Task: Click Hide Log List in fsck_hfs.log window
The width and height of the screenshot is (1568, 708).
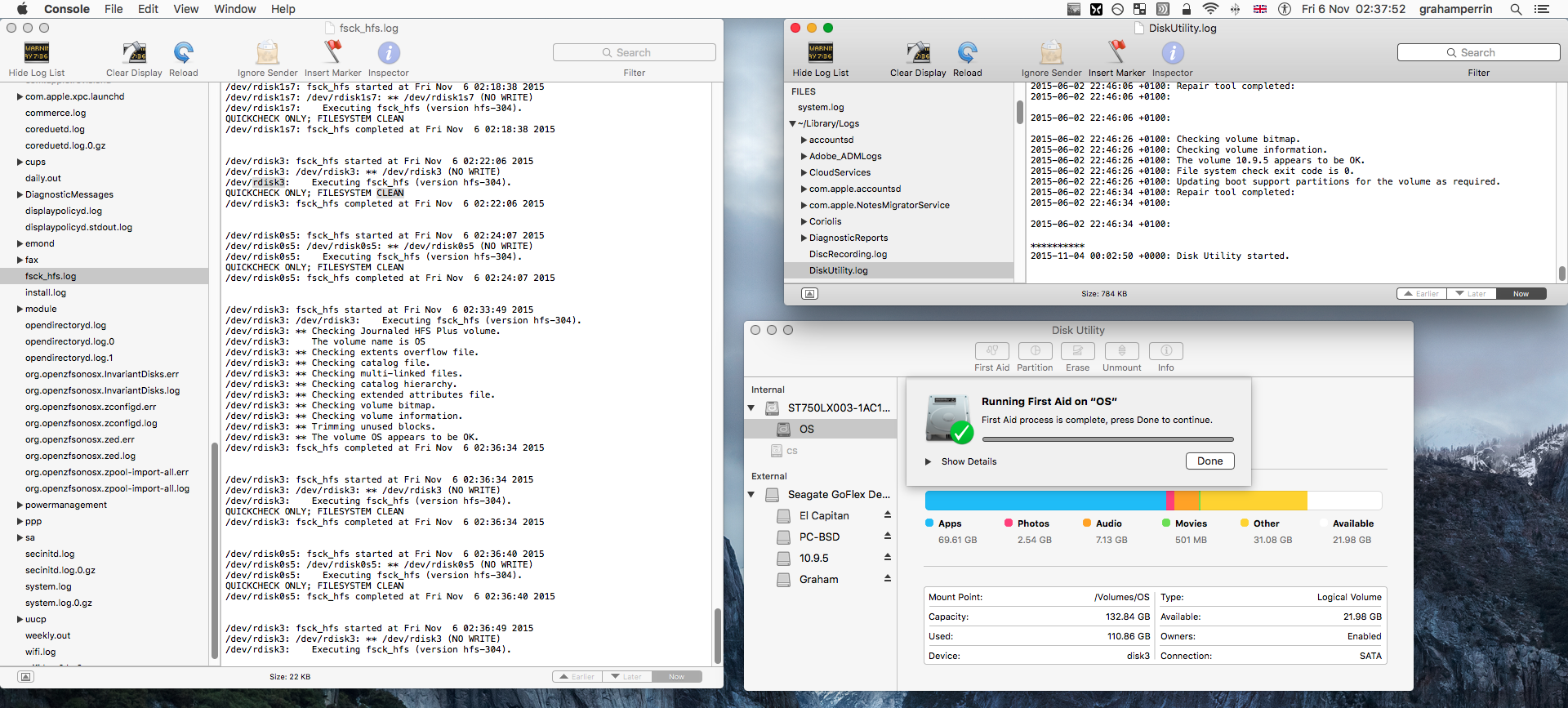Action: (37, 59)
